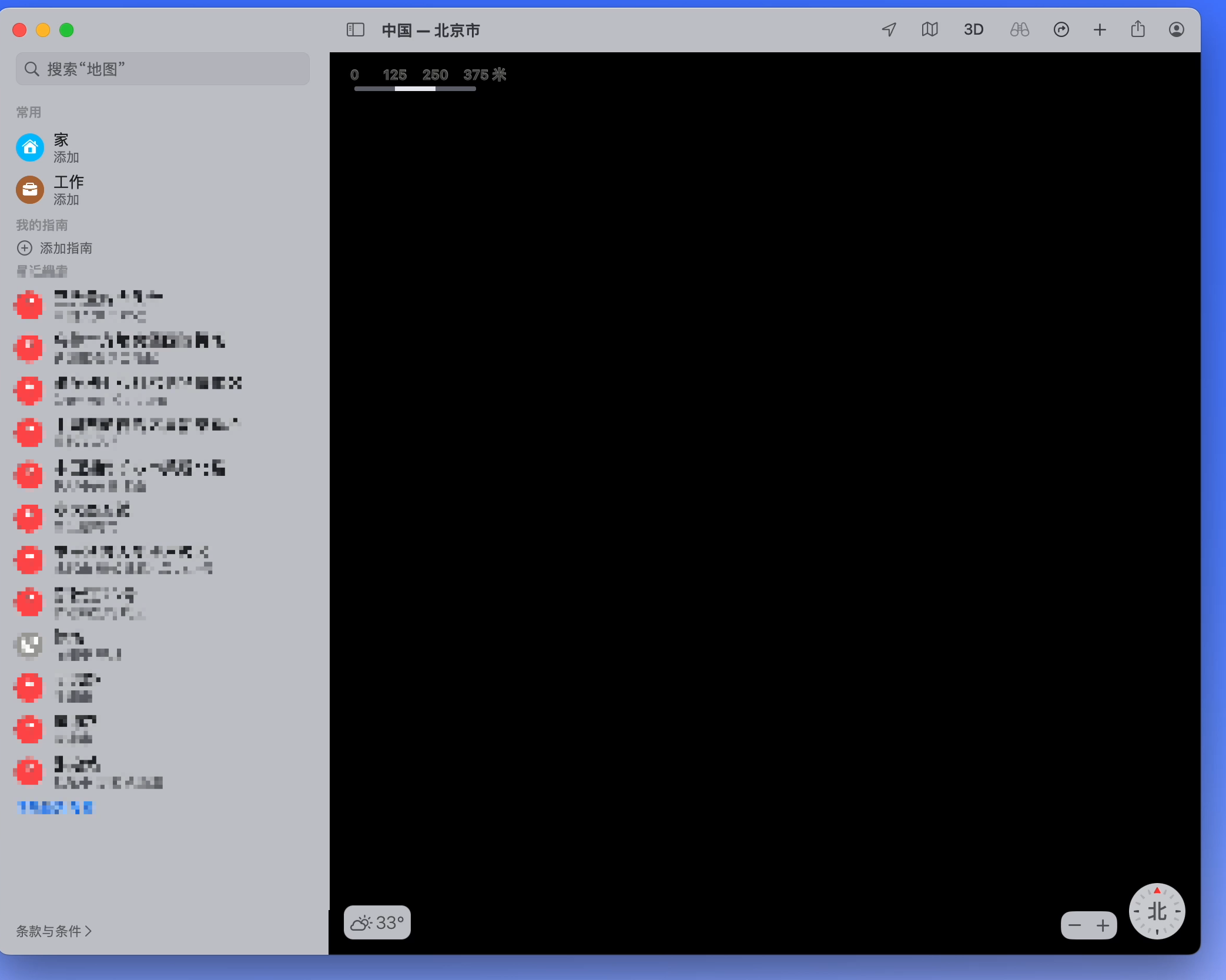Click the plus add icon in toolbar

click(x=1099, y=29)
